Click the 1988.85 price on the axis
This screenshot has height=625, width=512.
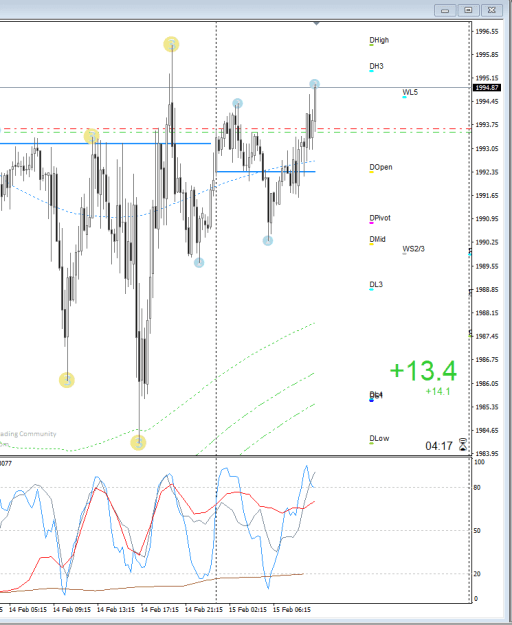click(486, 290)
